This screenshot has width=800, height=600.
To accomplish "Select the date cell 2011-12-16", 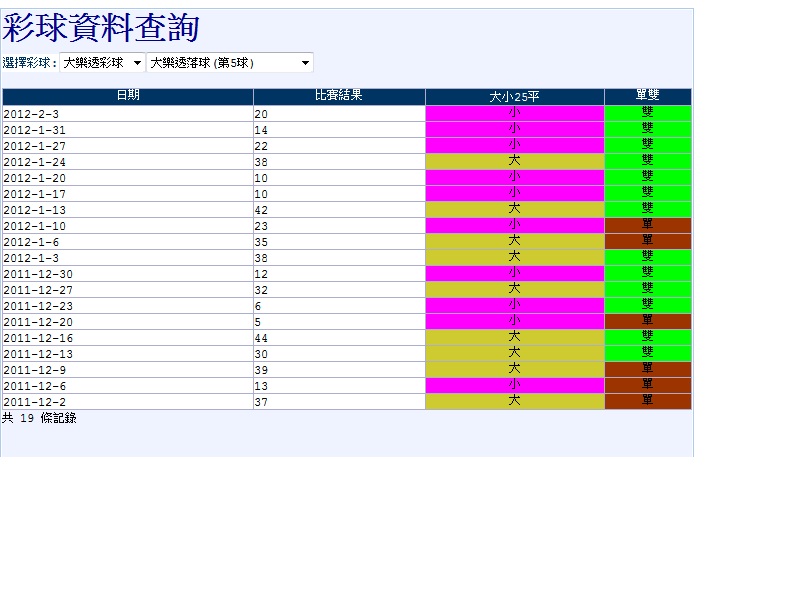I will pyautogui.click(x=128, y=338).
